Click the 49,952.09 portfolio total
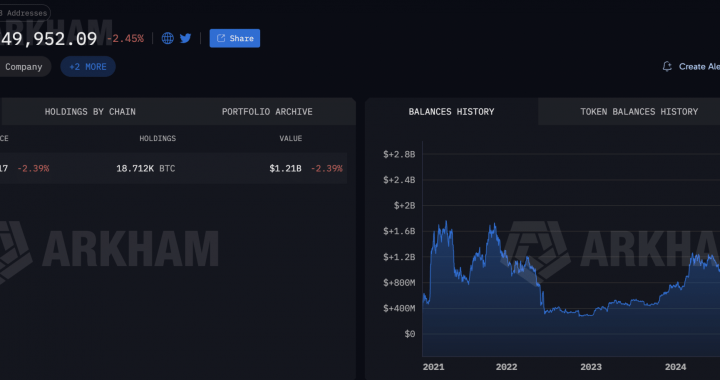Viewport: 720px width, 380px height. click(48, 39)
